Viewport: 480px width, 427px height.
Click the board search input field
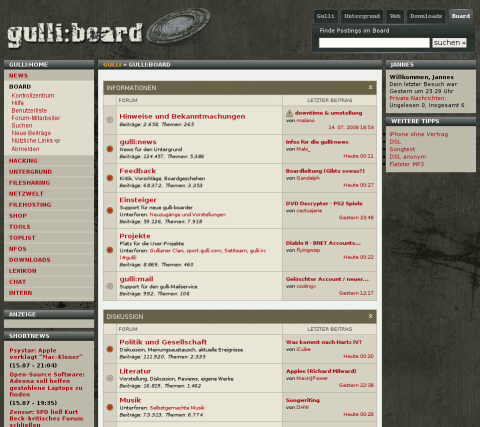(x=374, y=43)
